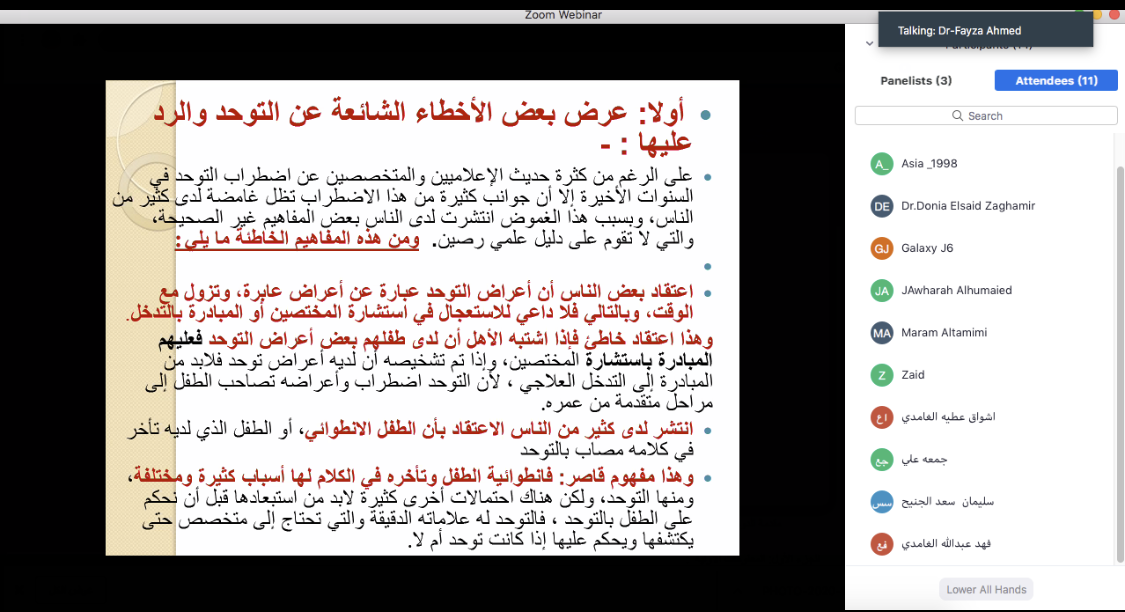Click Maram Altamimi's MA avatar icon
Viewport: 1125px width, 612px height.
881,333
